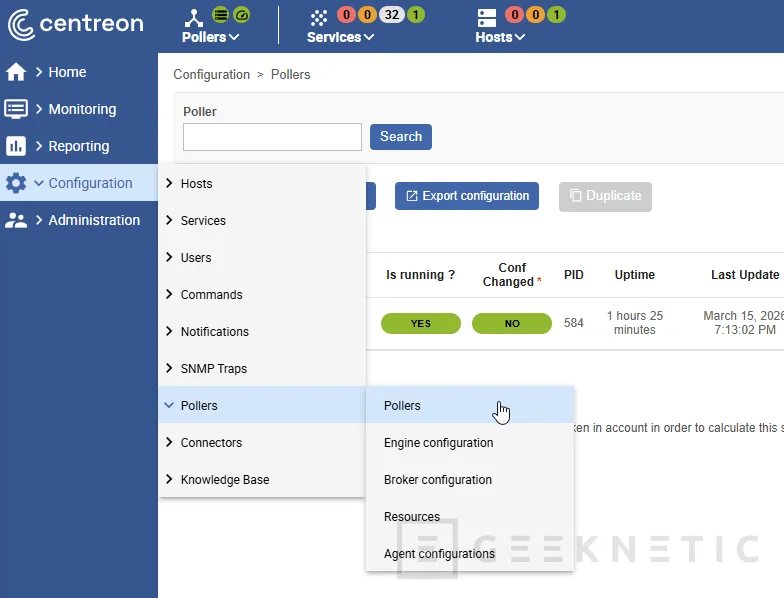The image size is (784, 598).
Task: Click the Services dotted icon in header
Action: pos(318,18)
